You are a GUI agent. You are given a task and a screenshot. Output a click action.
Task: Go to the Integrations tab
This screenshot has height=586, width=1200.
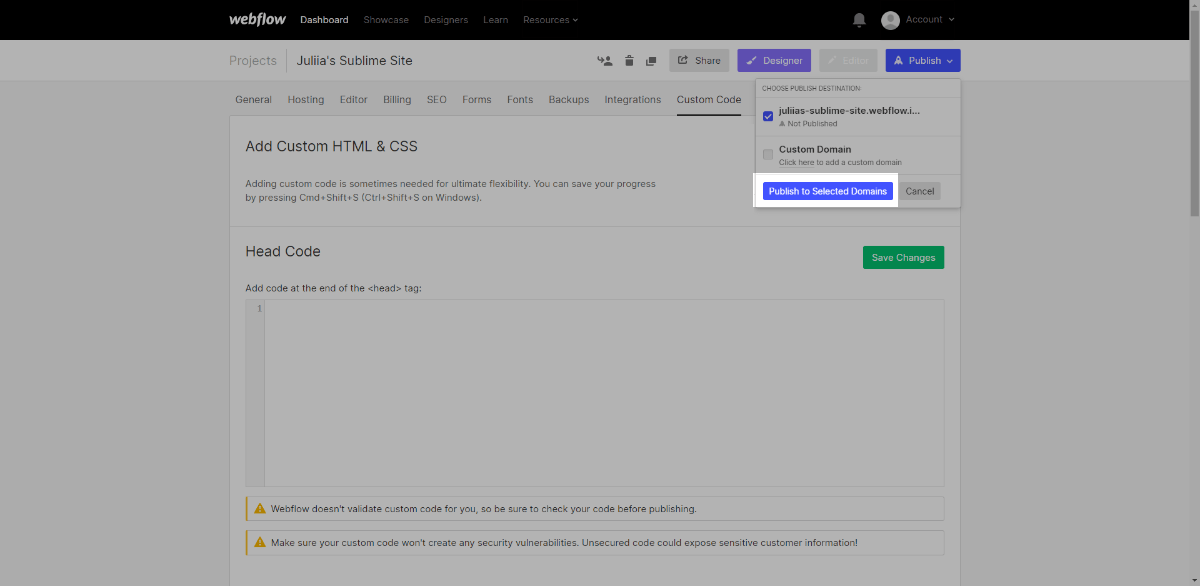(632, 100)
